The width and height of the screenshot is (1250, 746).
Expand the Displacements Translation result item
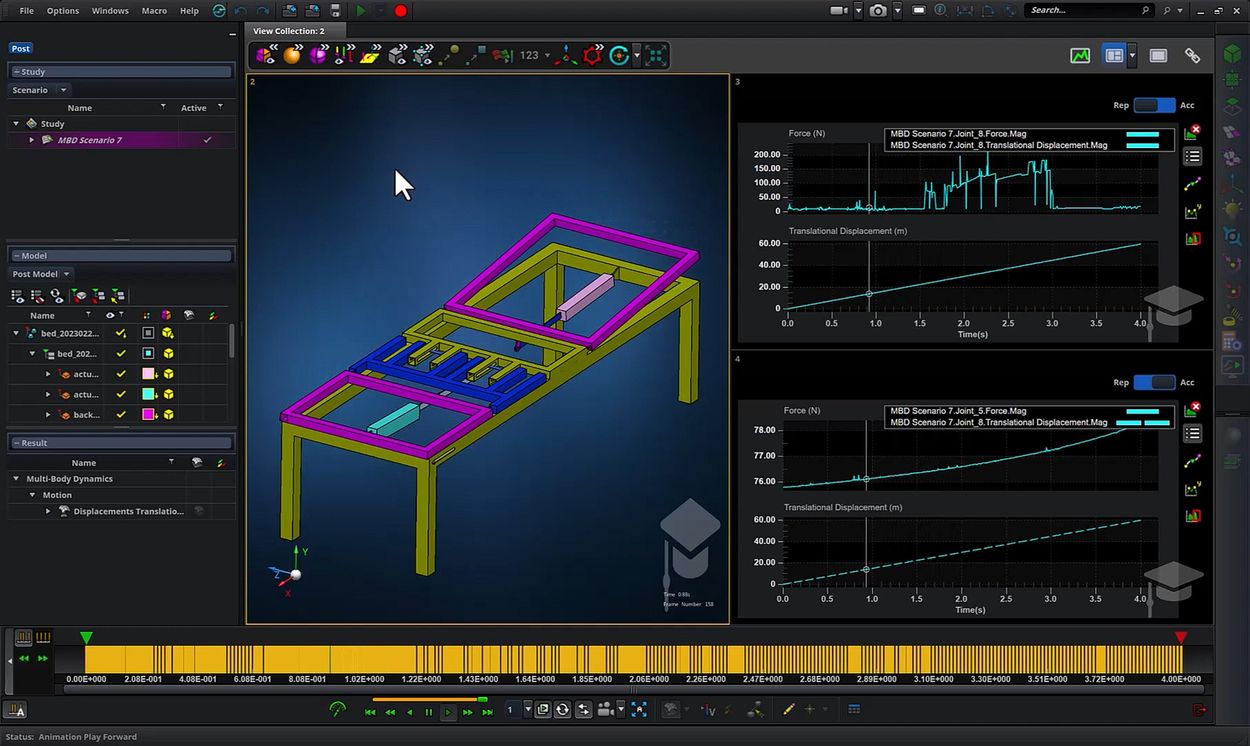pyautogui.click(x=48, y=511)
